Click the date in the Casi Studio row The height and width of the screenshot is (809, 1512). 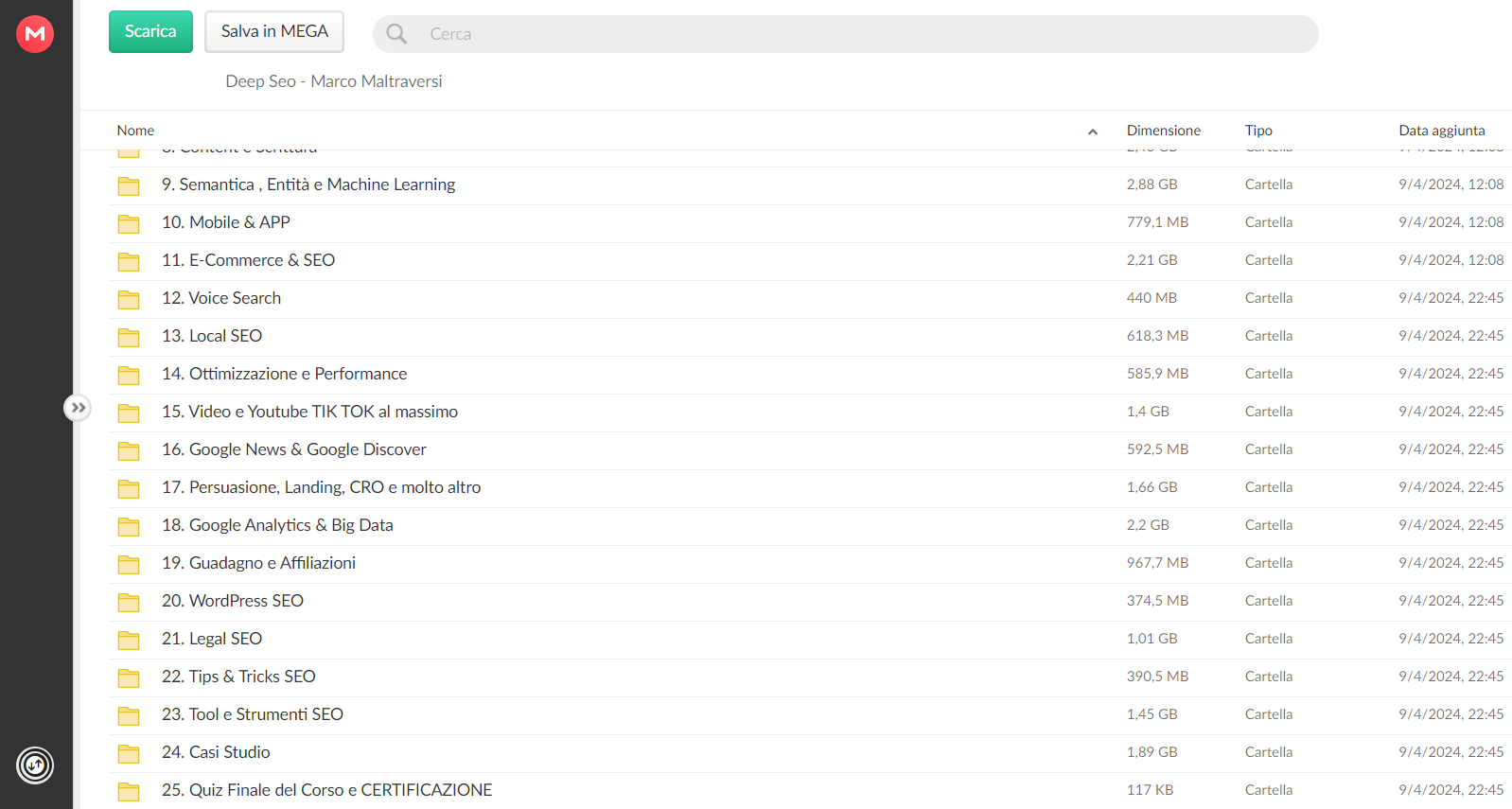(x=1451, y=752)
